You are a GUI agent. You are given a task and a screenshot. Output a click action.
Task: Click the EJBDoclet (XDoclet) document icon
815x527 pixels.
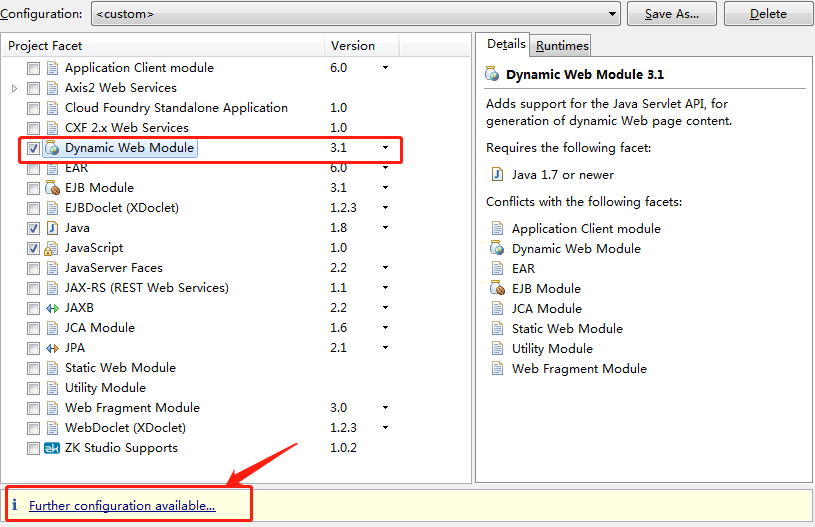(x=52, y=208)
